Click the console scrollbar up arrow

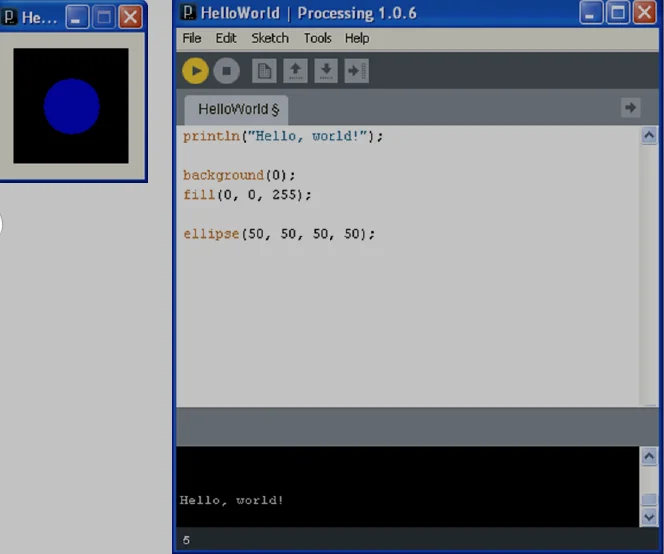[649, 456]
